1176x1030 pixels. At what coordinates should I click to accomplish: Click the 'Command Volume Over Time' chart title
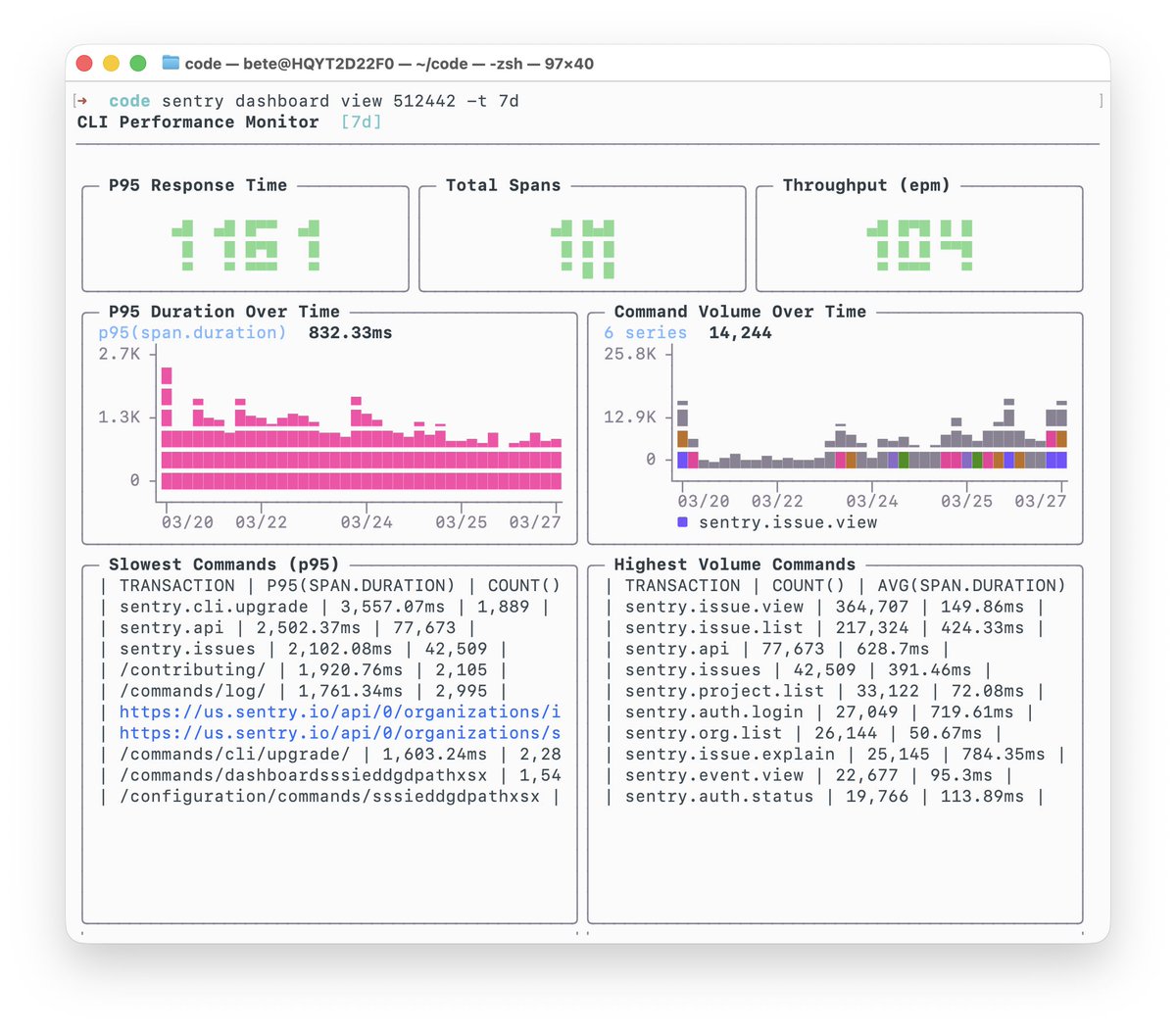click(x=740, y=312)
